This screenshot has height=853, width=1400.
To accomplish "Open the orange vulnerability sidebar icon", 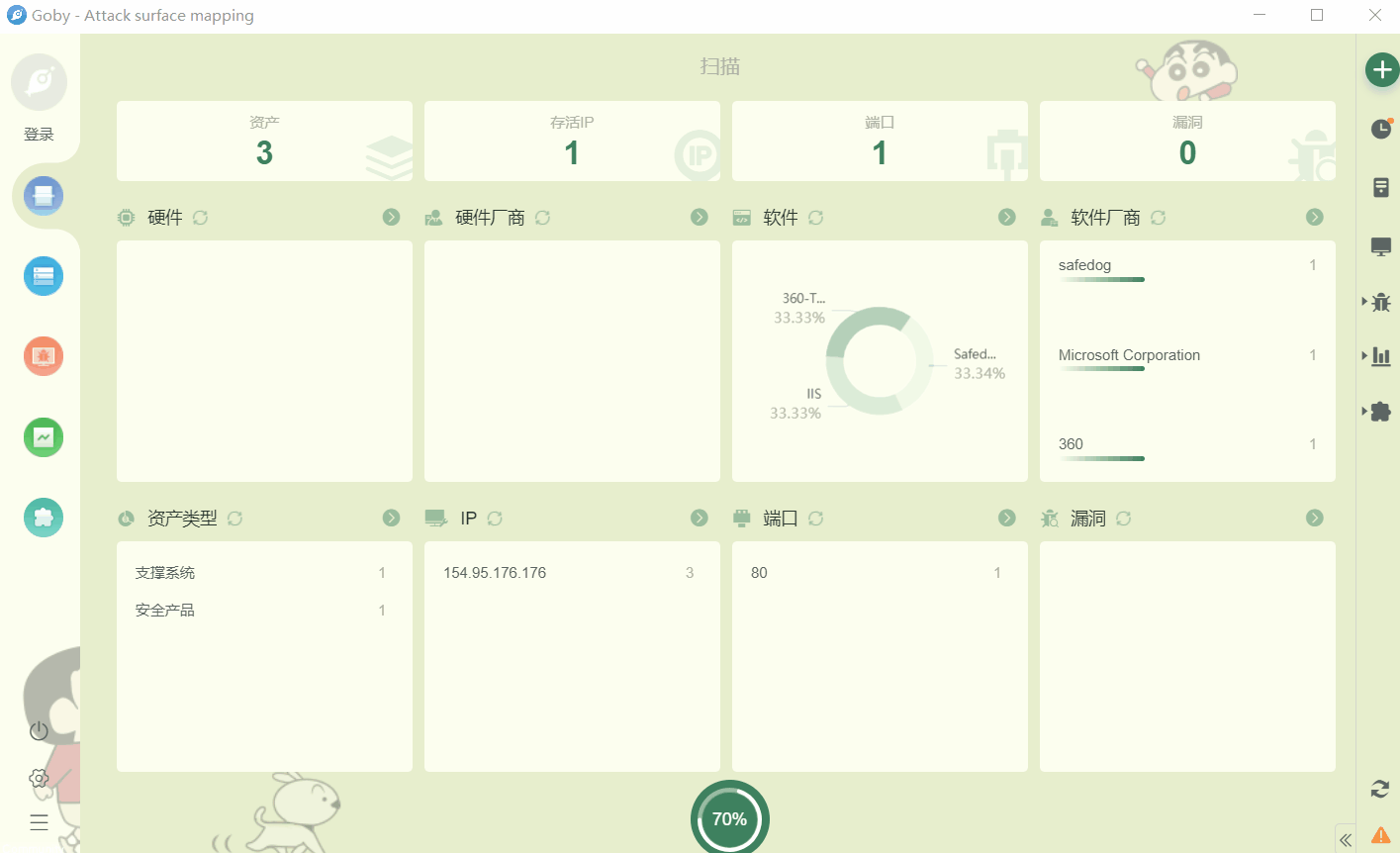I will coord(44,356).
